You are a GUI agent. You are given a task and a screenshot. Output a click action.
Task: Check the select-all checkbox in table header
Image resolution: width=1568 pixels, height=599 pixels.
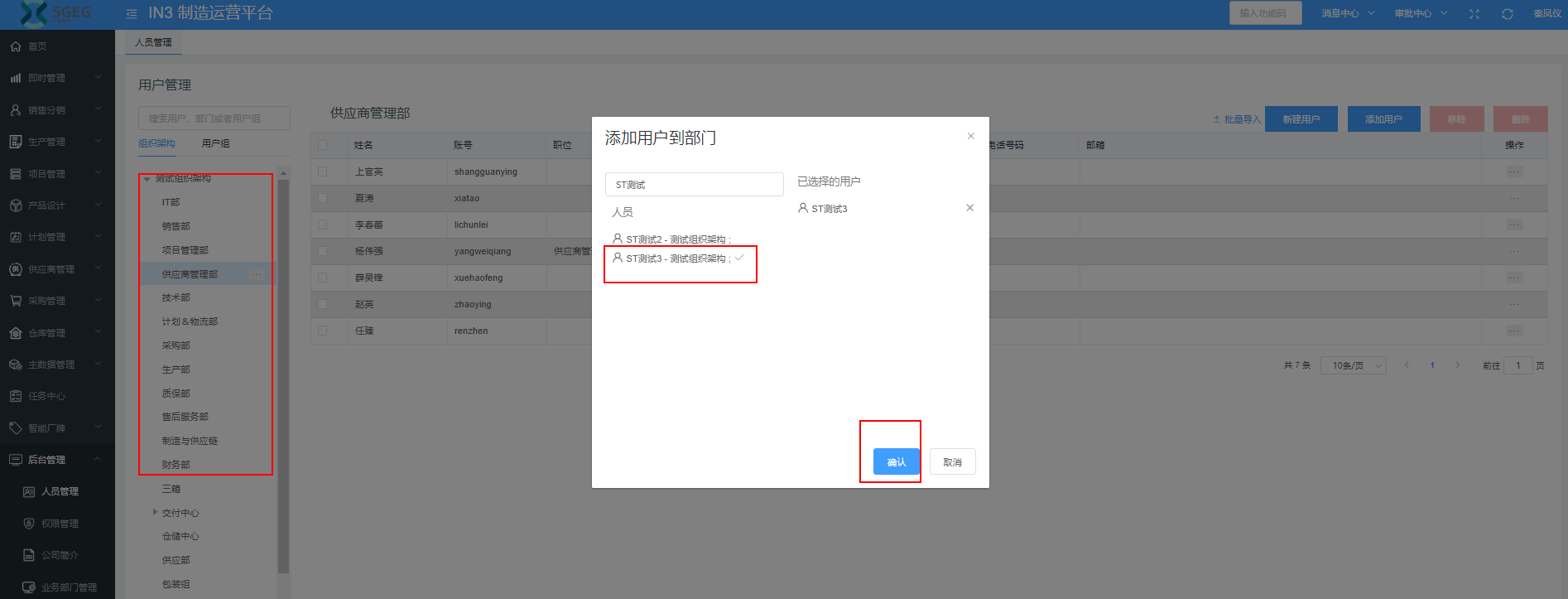[323, 145]
